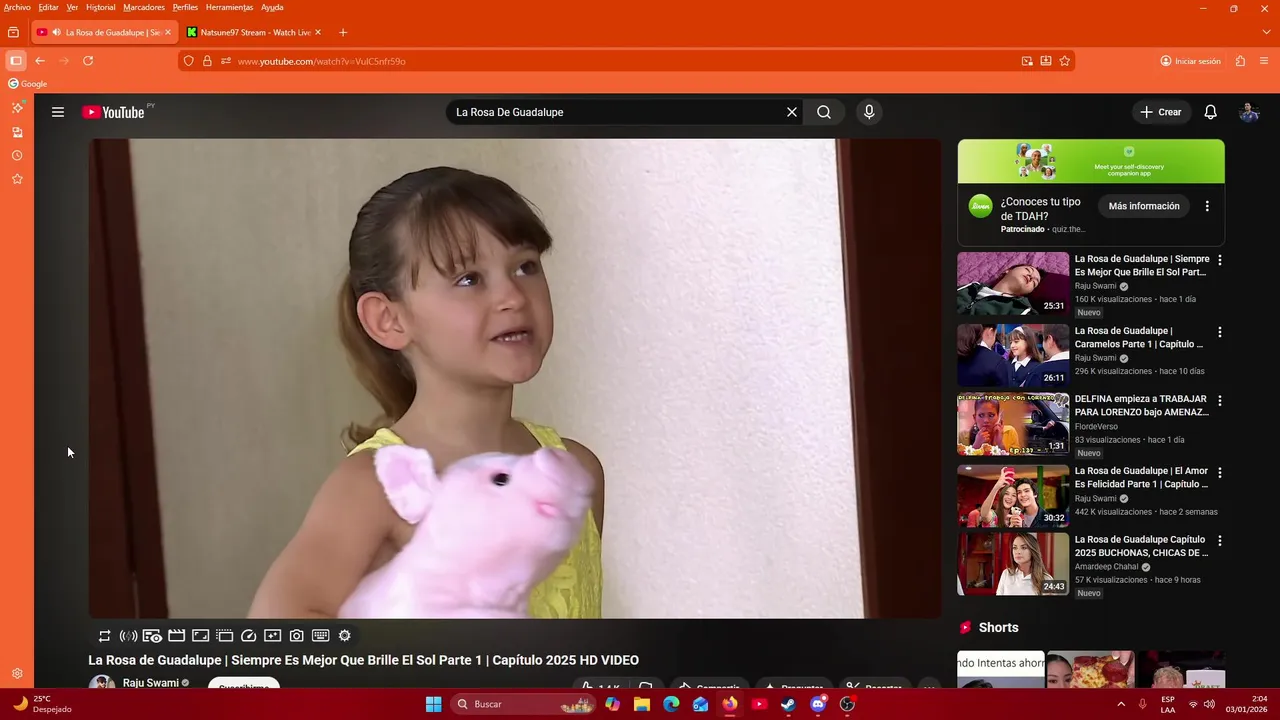Screen dimensions: 1280x720
Task: Go to the YouTube home logo
Action: [x=113, y=112]
